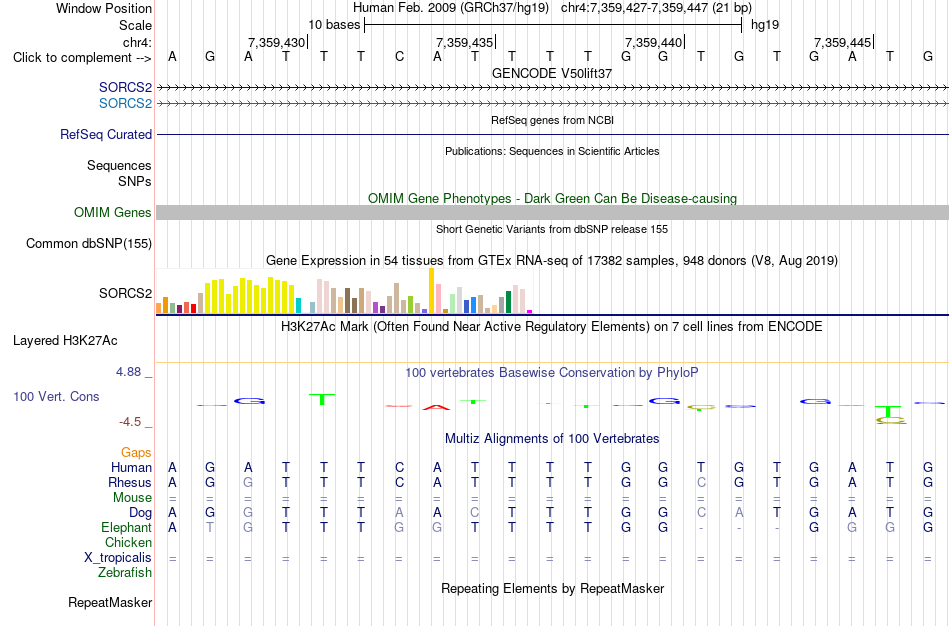Click the 'RefSeq genes from NCBI' title

[552, 120]
